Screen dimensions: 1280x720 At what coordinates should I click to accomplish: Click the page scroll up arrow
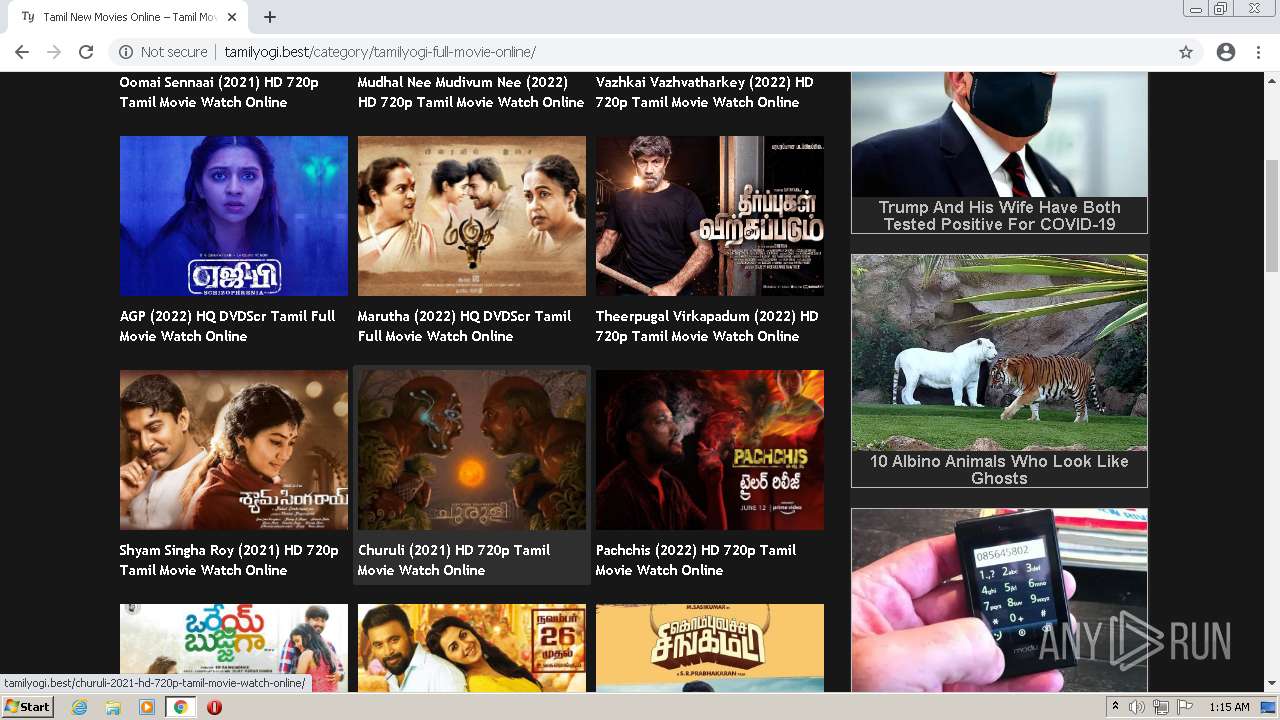pos(1272,80)
